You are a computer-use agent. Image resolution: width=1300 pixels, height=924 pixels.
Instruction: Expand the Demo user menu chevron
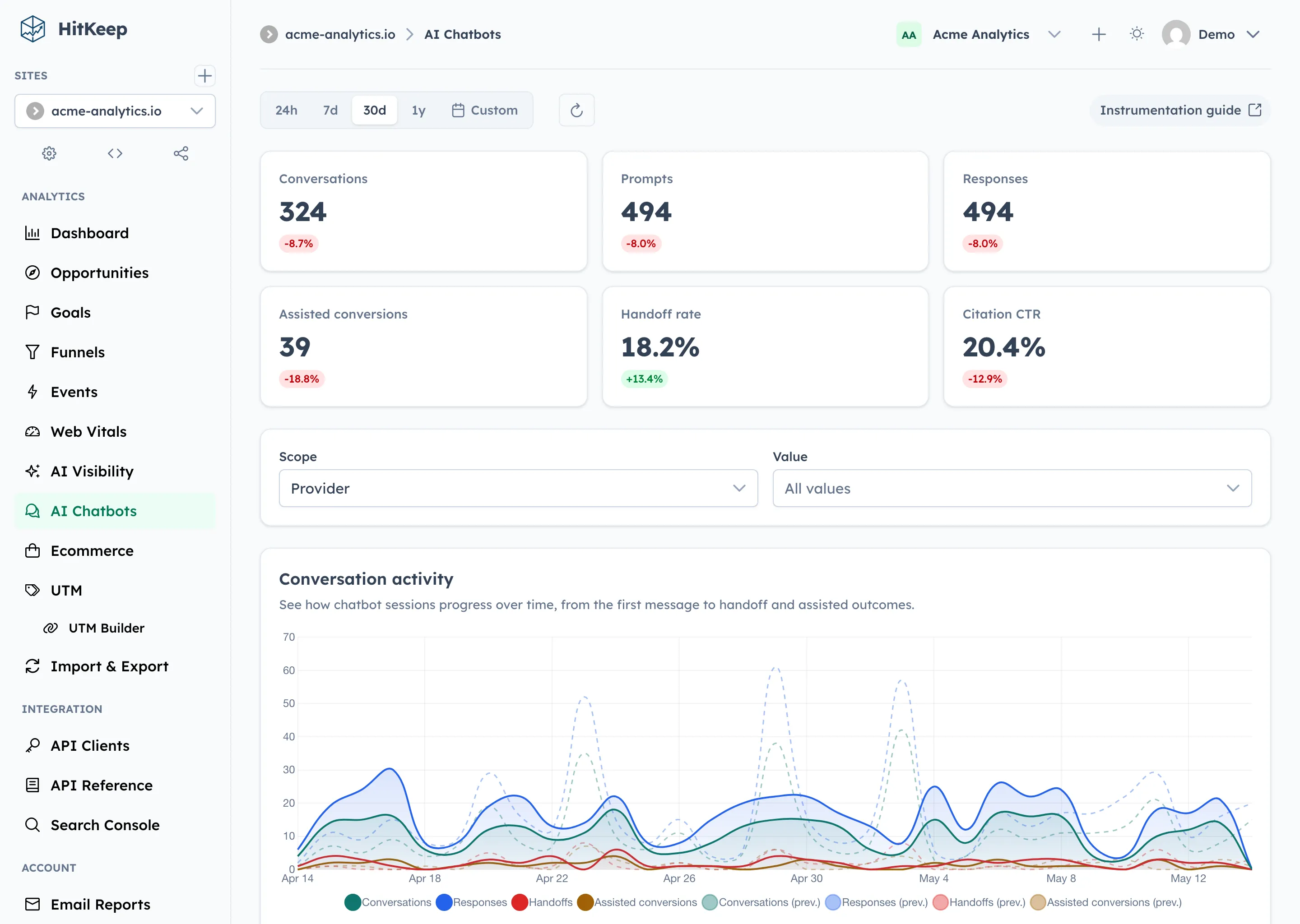pyautogui.click(x=1253, y=34)
